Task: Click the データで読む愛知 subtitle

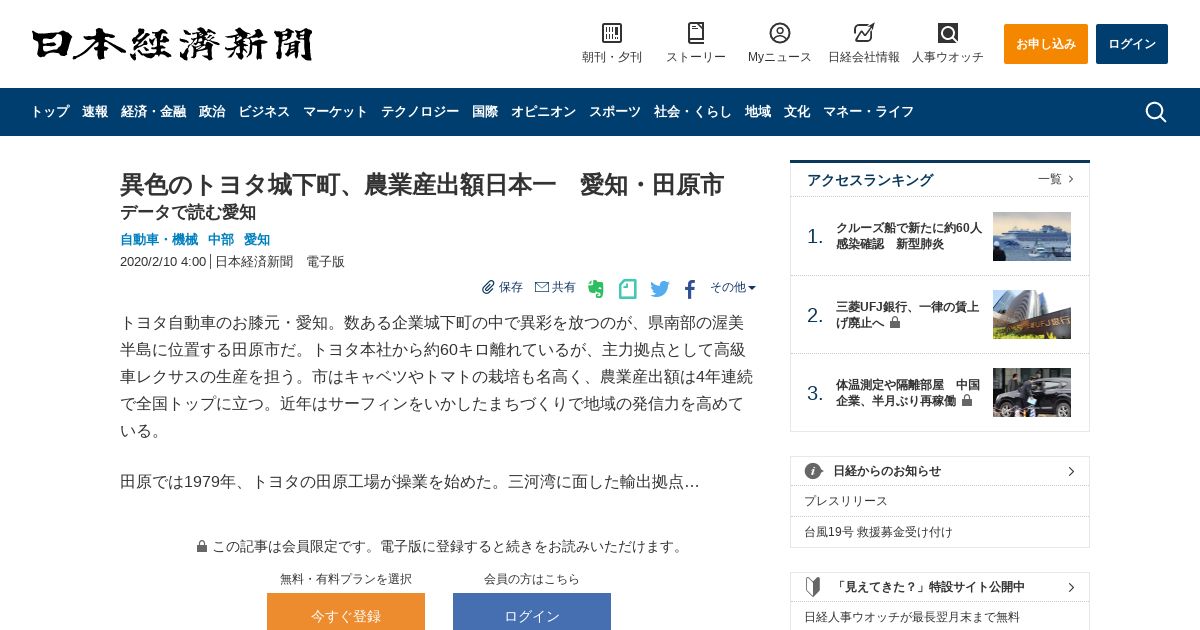Action: click(x=188, y=212)
